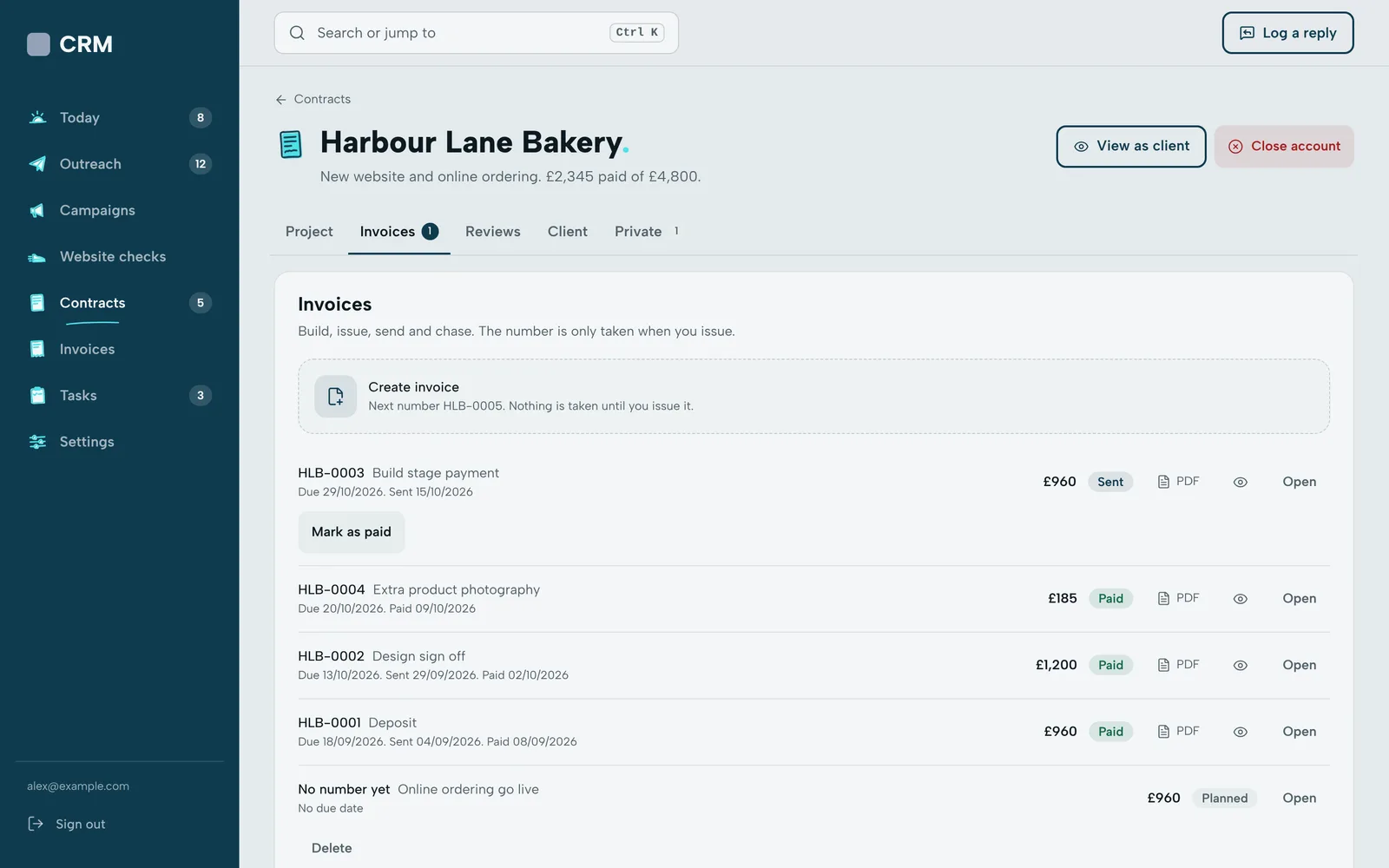Focus the Search or jump to field

point(477,33)
